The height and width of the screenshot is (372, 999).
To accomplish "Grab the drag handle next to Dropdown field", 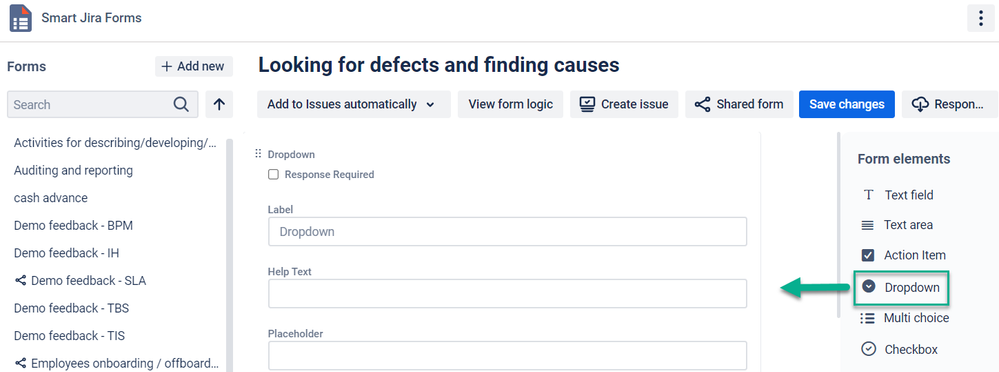I will pos(258,154).
